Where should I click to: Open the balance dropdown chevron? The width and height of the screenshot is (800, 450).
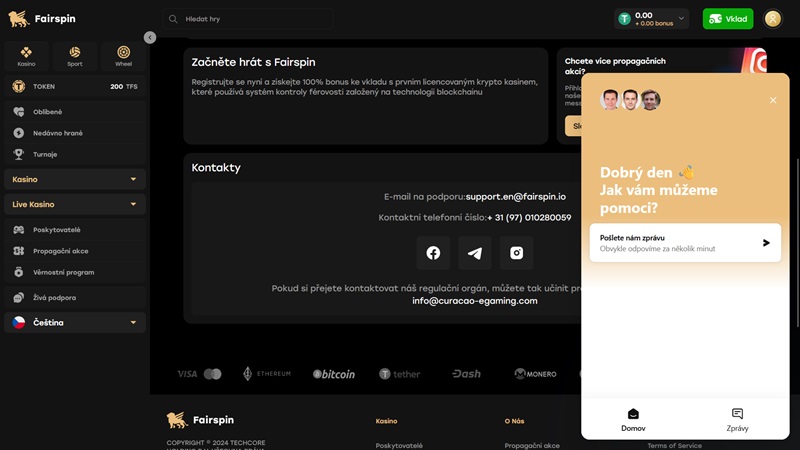pyautogui.click(x=681, y=18)
